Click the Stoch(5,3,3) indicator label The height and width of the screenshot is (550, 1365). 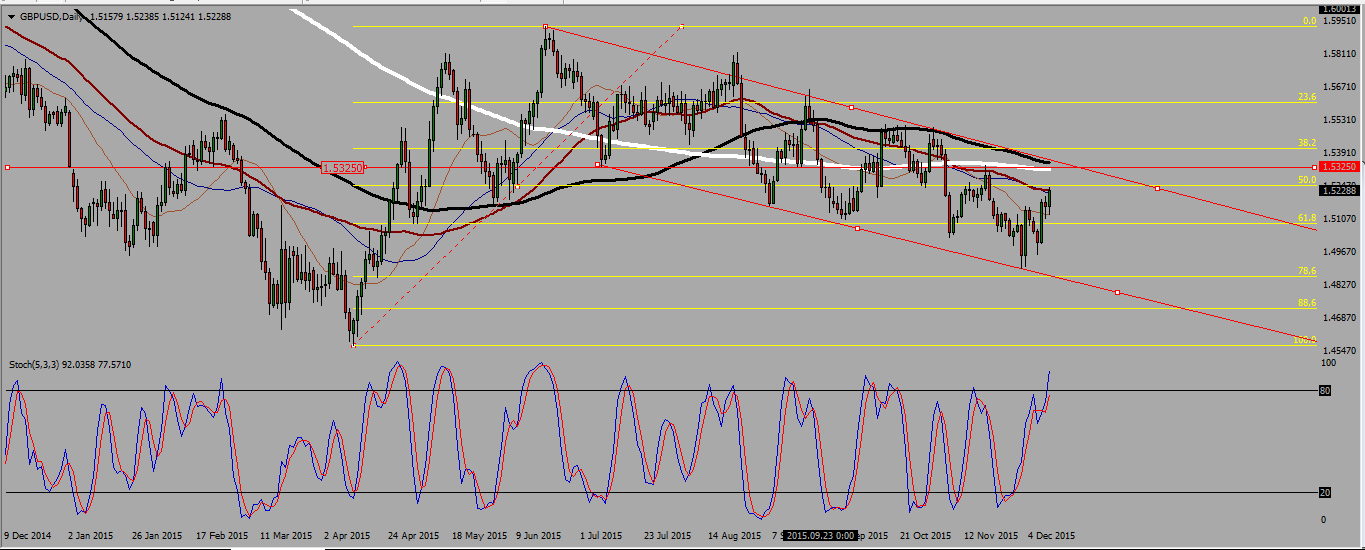[x=68, y=365]
